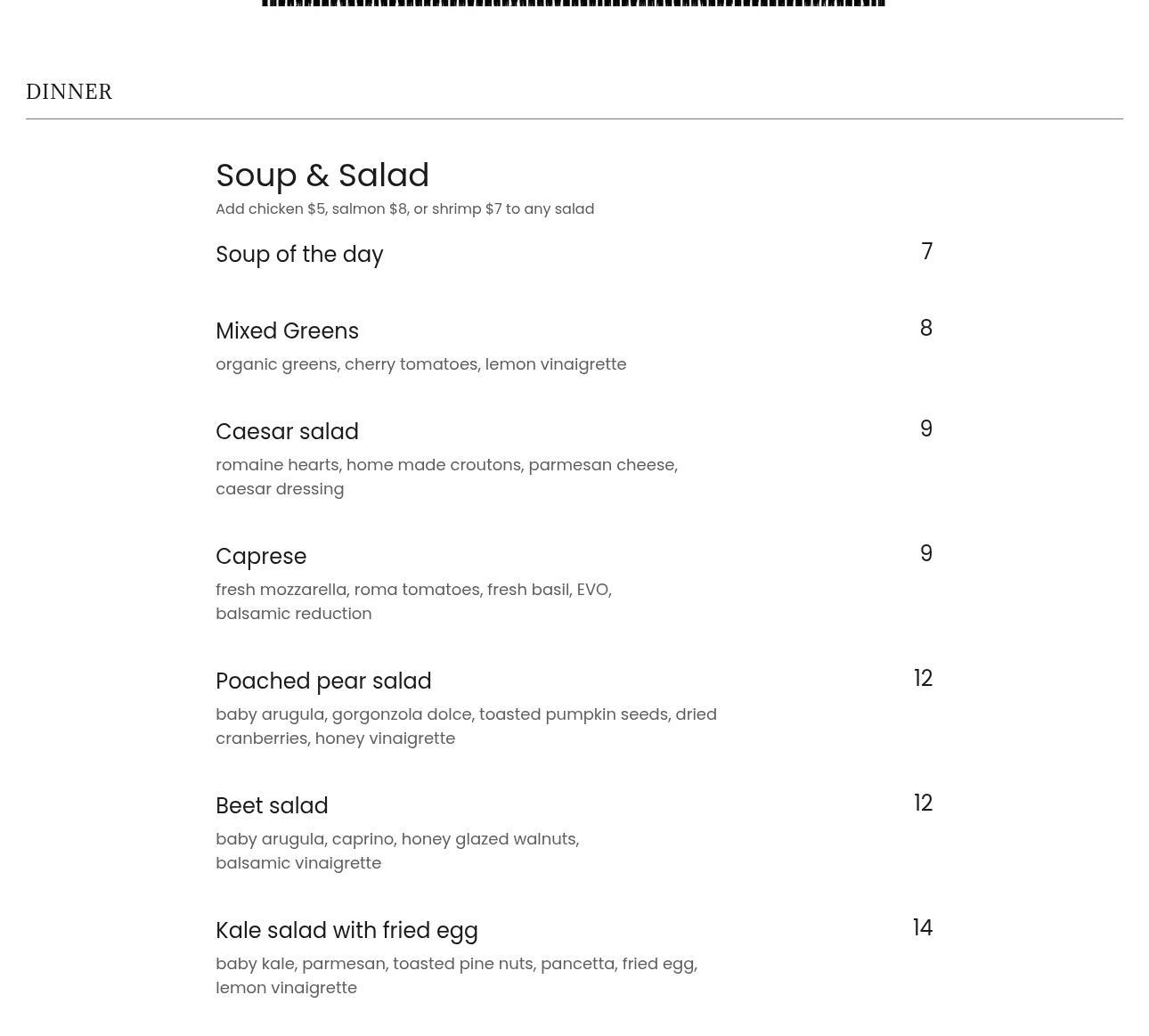
Task: Click the Caprese description text
Action: click(413, 601)
